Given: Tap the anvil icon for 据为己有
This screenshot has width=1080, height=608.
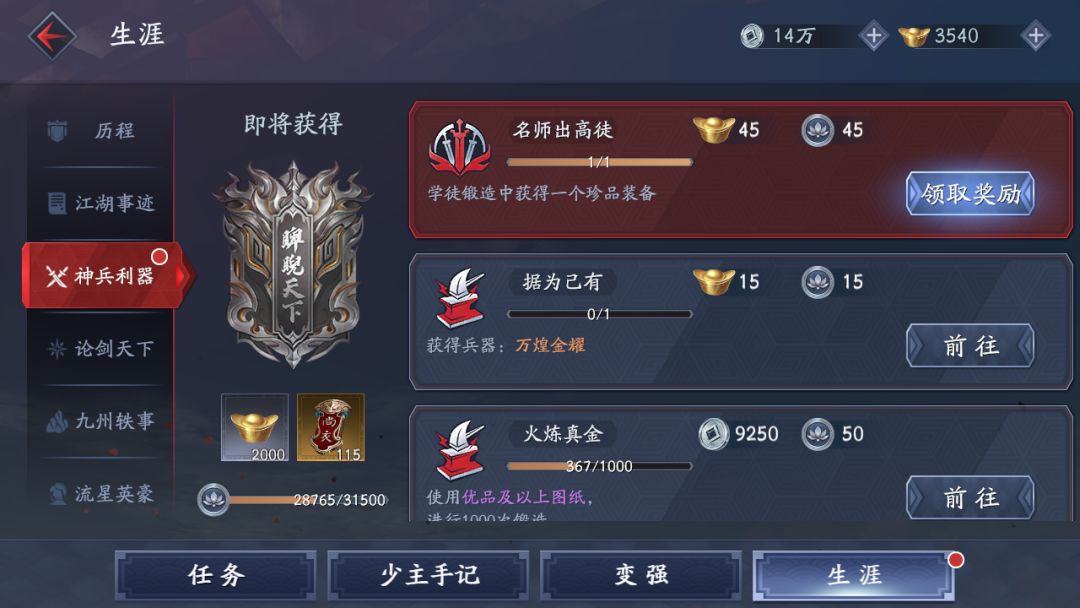Looking at the screenshot, I should click(459, 298).
